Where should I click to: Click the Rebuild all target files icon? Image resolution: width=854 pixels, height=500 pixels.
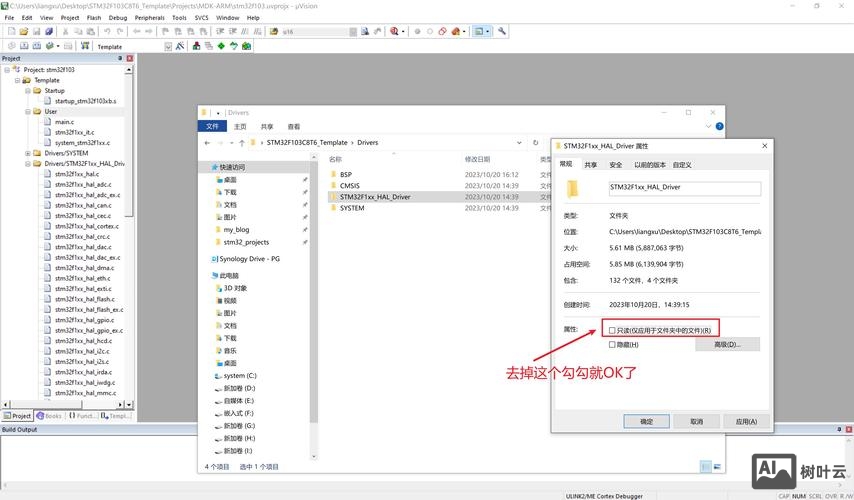coord(36,46)
